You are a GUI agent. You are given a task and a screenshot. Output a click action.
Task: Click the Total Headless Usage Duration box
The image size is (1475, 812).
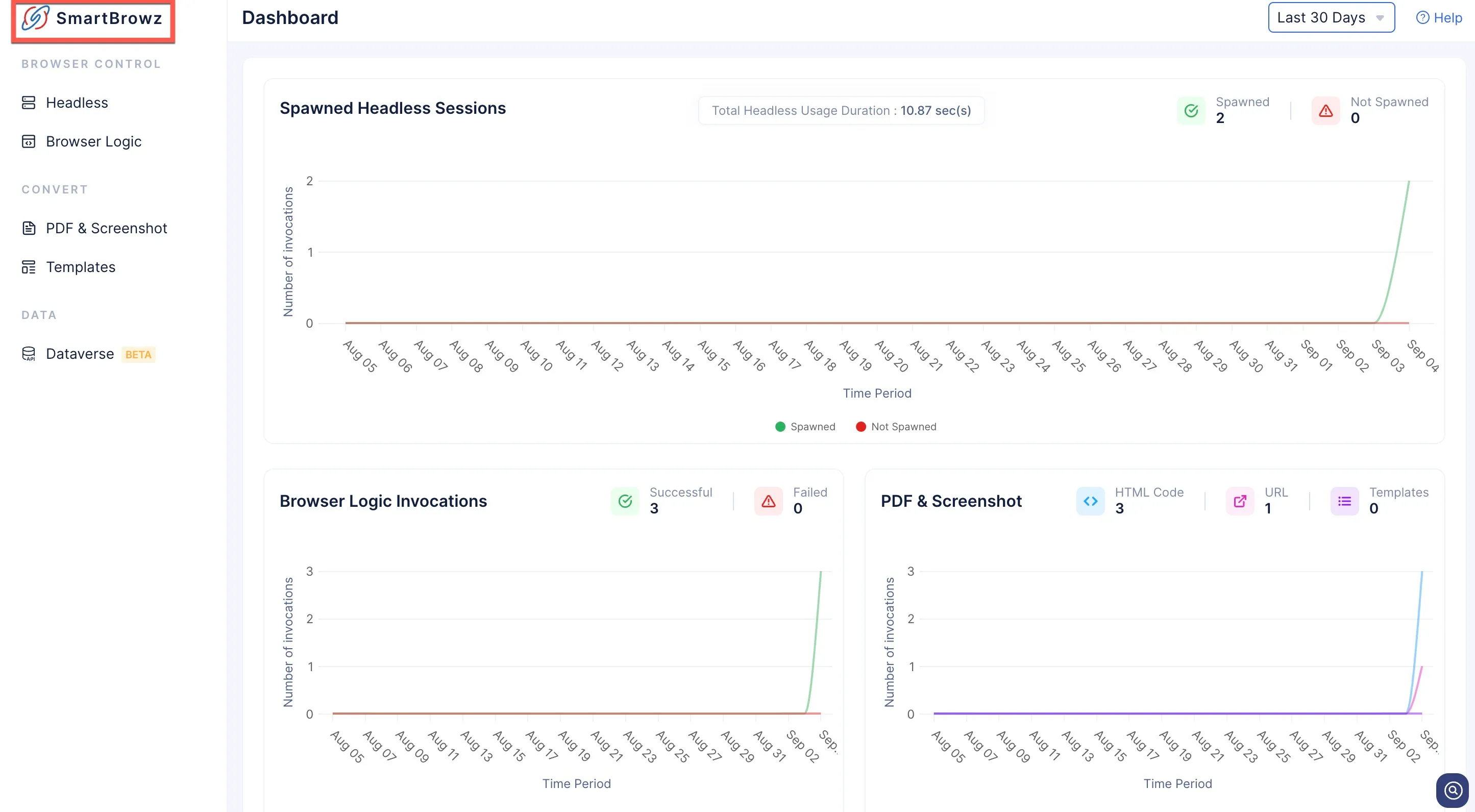coord(841,111)
